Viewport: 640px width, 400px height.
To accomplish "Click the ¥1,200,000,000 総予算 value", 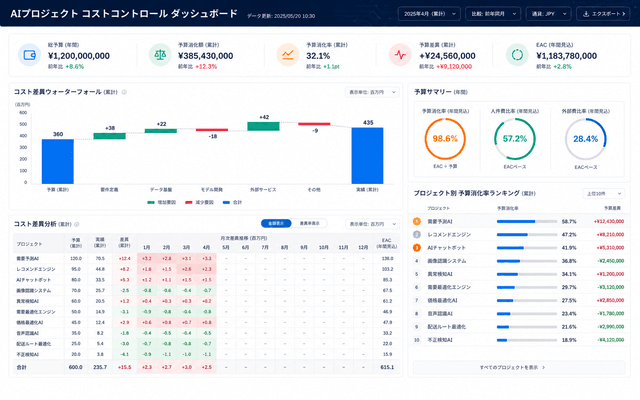I will 79,56.
